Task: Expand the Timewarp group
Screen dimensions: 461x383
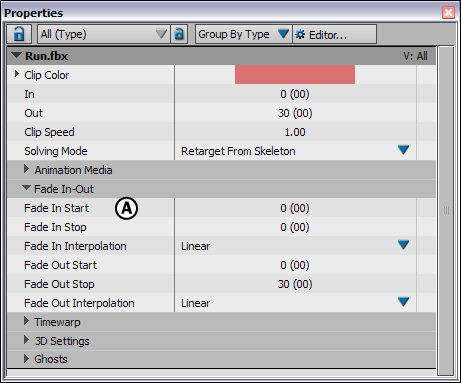Action: click(26, 321)
